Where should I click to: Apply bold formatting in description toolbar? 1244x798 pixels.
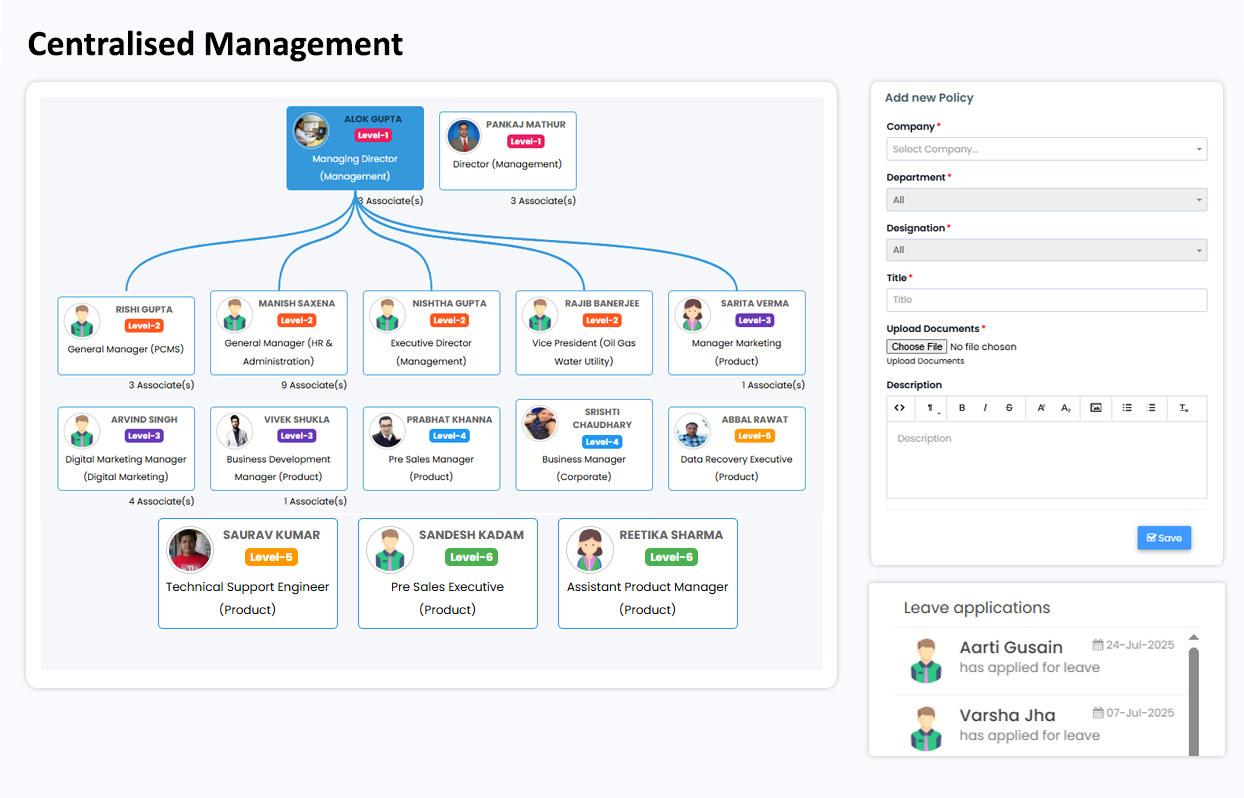[x=962, y=408]
